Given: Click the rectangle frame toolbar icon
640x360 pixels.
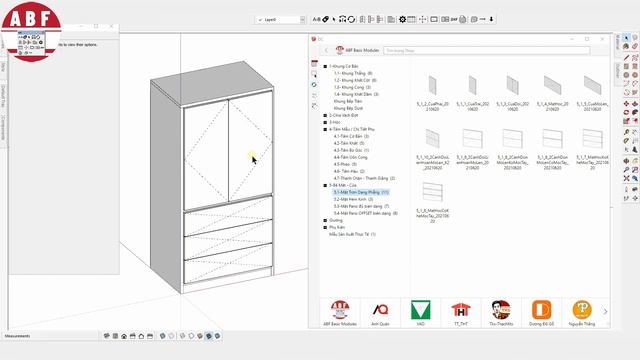Looking at the screenshot, I should click(434, 19).
